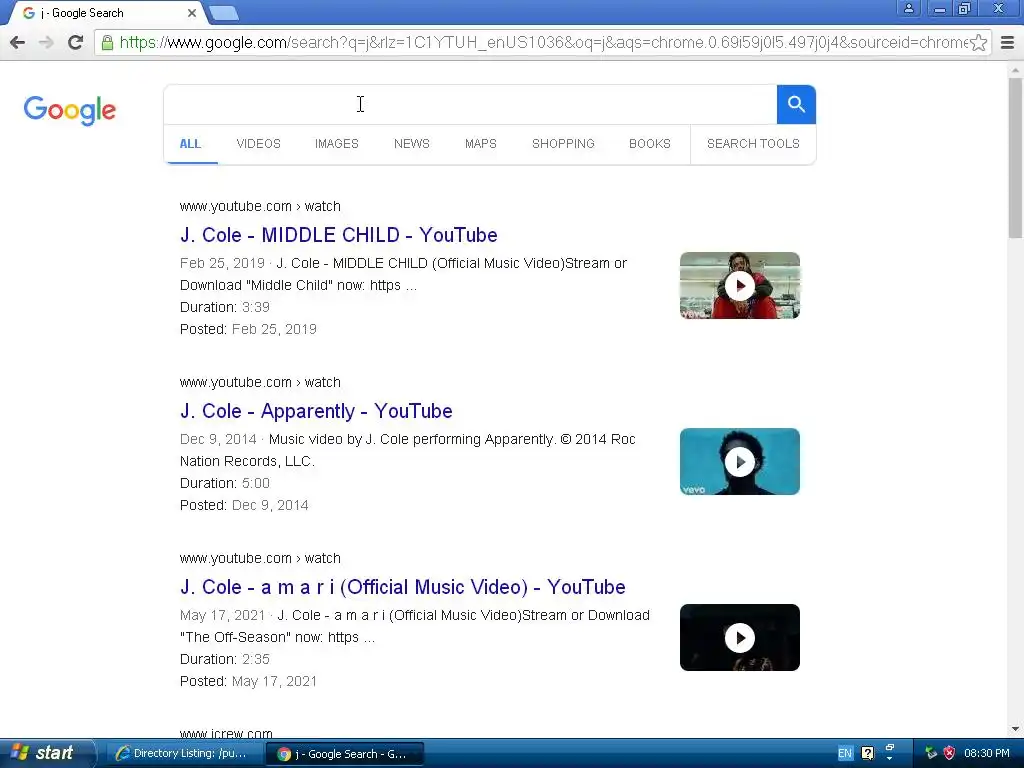Switch to the NEWS tab
Screen dimensions: 1024x768
tap(411, 144)
